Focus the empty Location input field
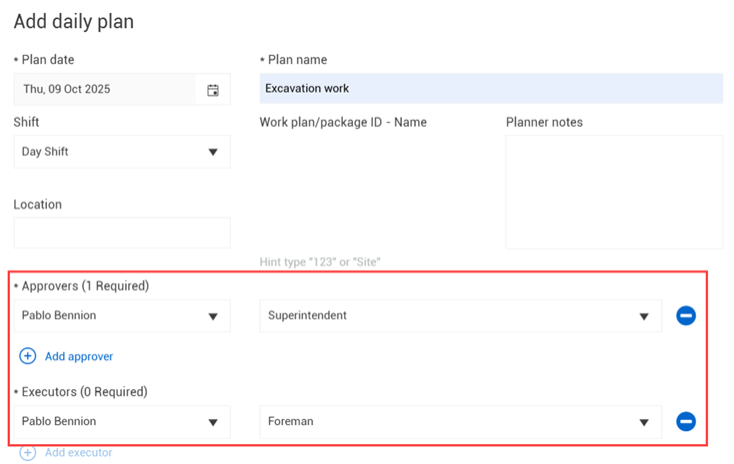This screenshot has height=464, width=734. click(x=122, y=233)
